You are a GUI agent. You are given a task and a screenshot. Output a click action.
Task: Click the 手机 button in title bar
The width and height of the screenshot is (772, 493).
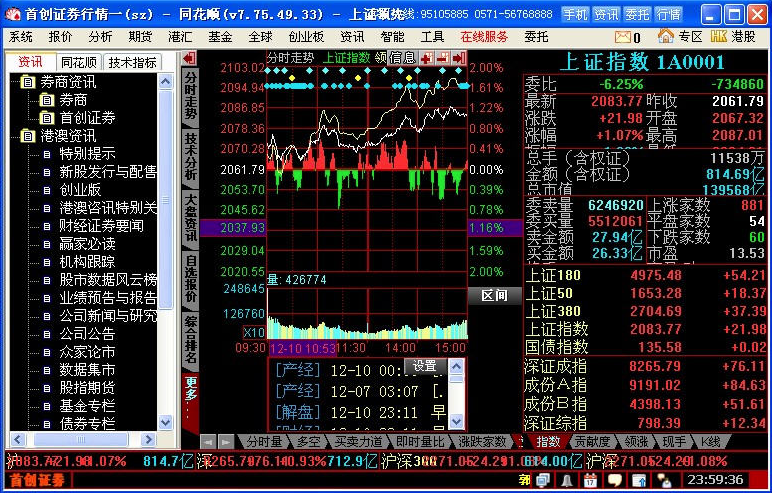click(x=575, y=14)
